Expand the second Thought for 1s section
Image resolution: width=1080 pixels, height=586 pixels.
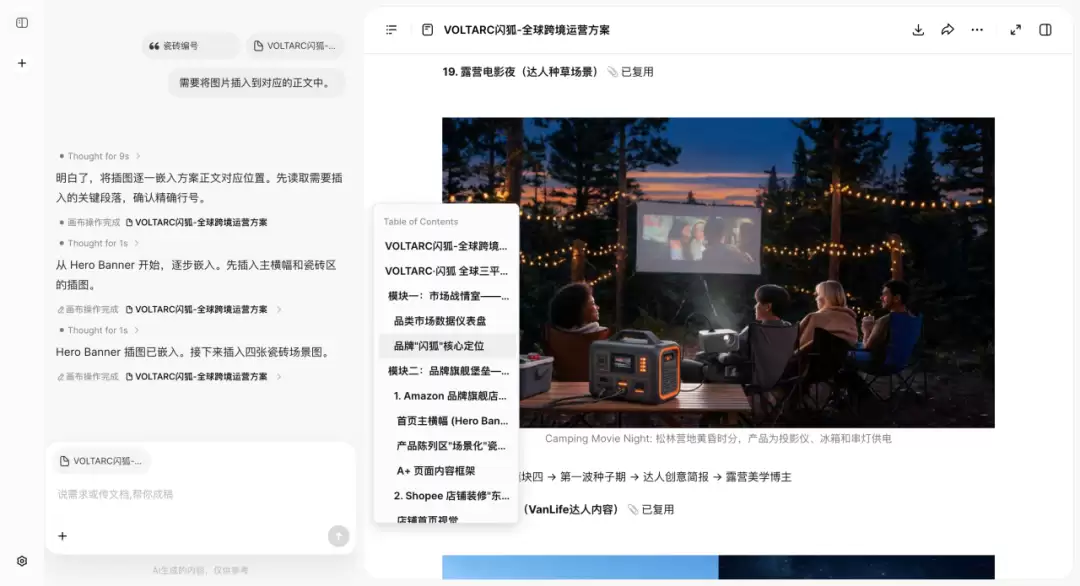point(99,331)
